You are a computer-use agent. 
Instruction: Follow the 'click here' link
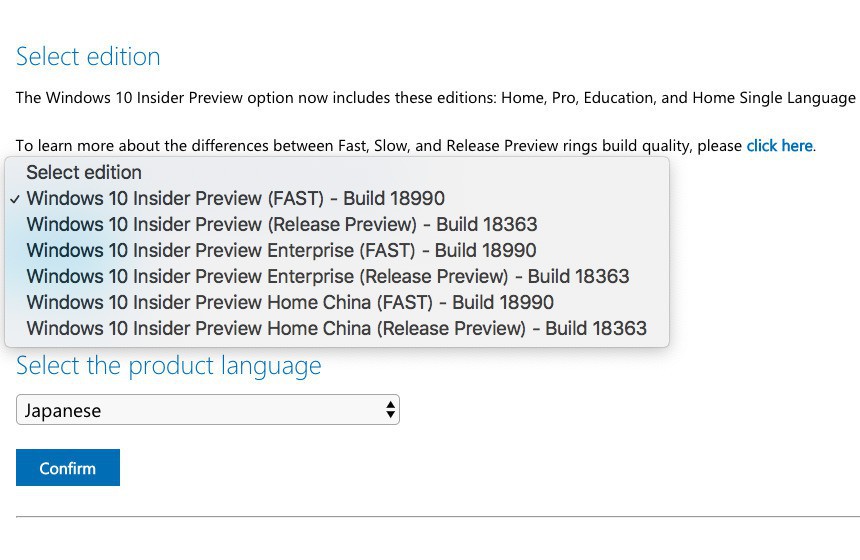coord(779,146)
